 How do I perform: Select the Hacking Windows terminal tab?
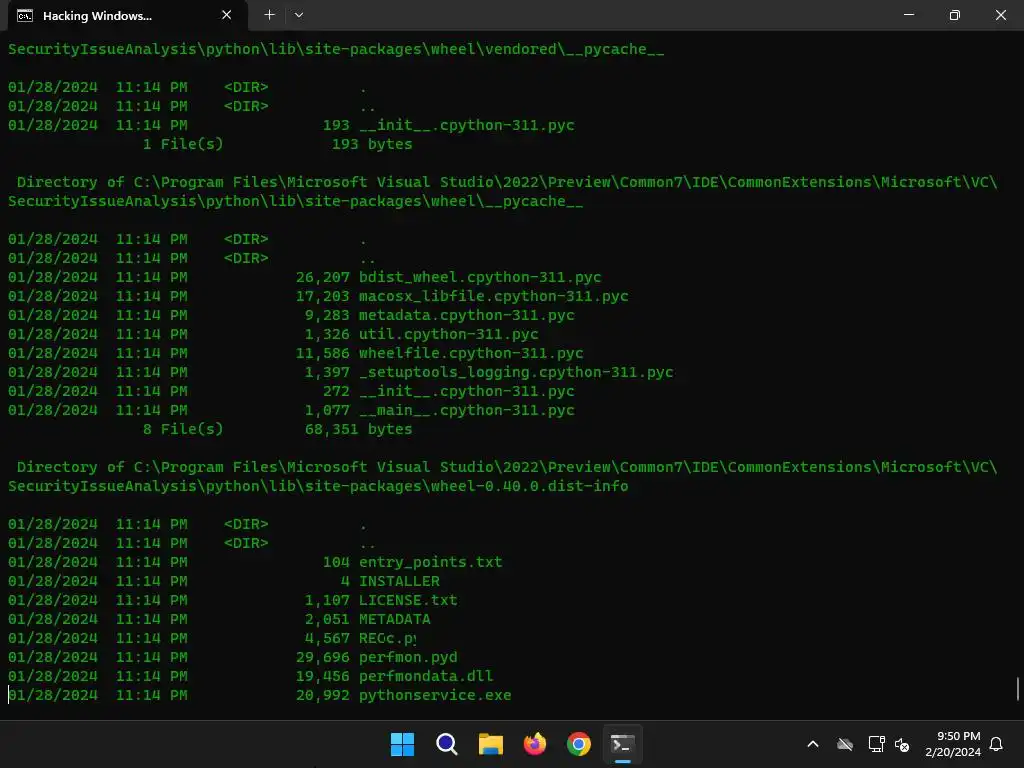(x=127, y=16)
